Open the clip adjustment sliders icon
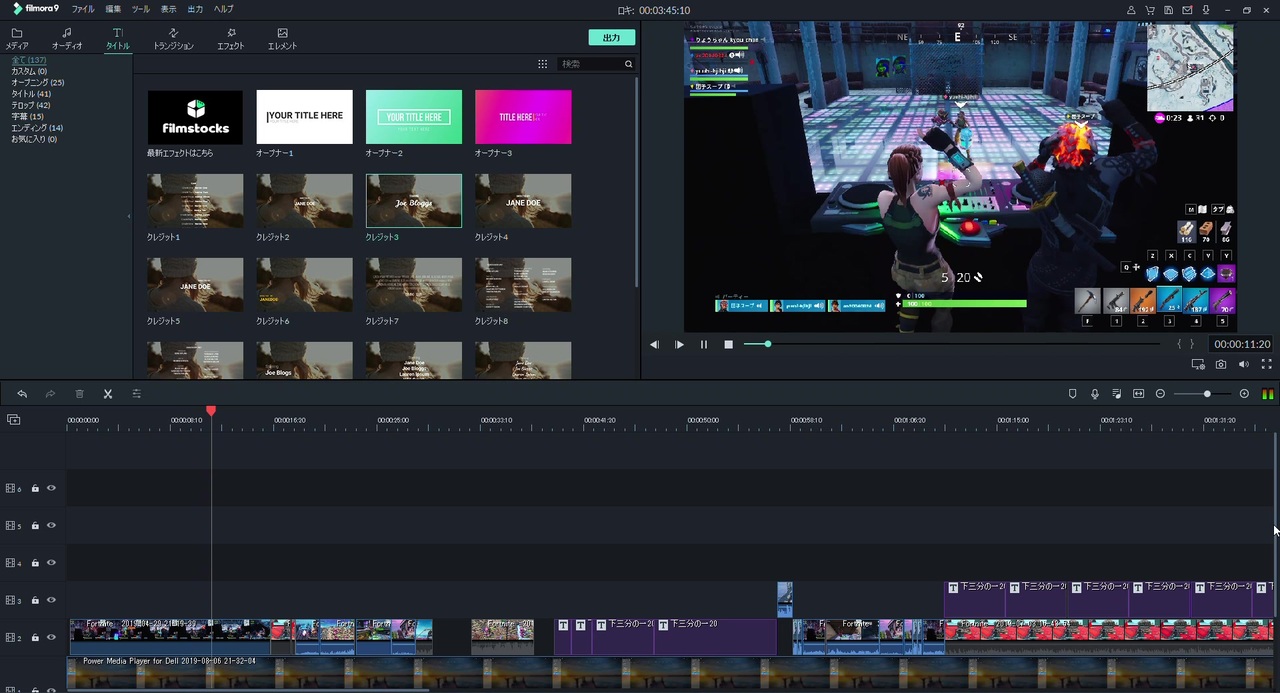Image resolution: width=1280 pixels, height=693 pixels. [x=136, y=394]
